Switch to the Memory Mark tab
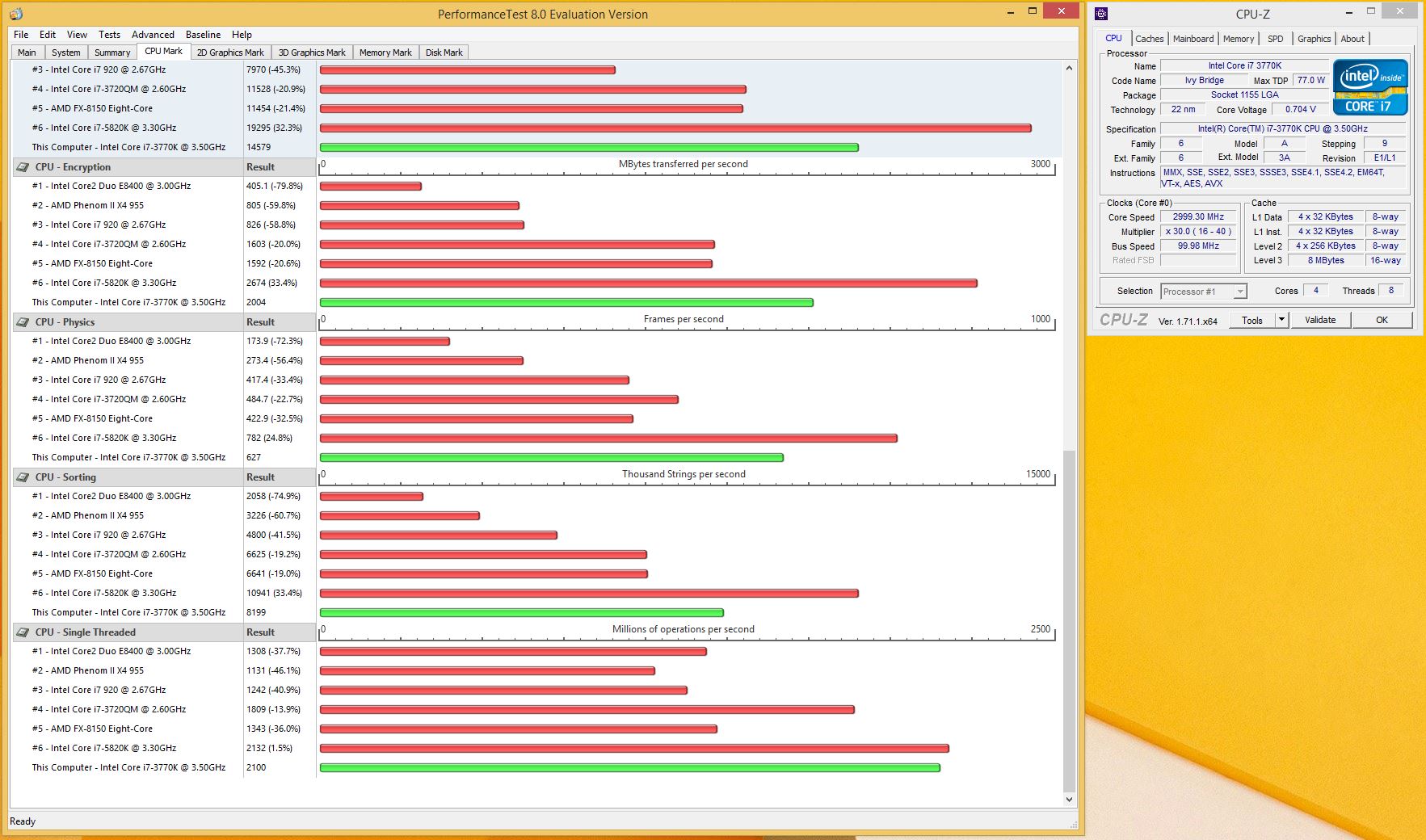Viewport: 1426px width, 840px height. 385,52
